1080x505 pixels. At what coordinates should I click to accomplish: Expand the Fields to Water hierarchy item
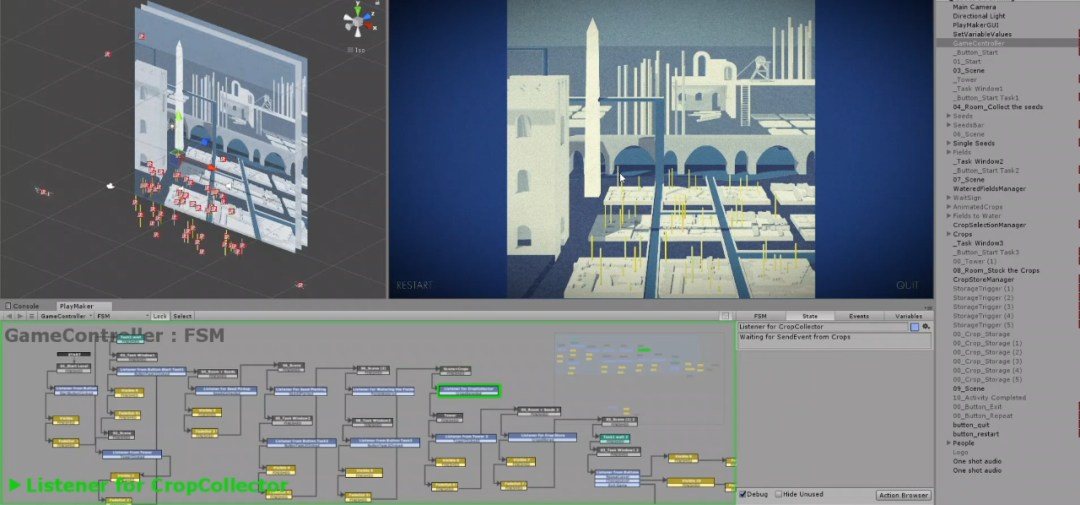[948, 216]
